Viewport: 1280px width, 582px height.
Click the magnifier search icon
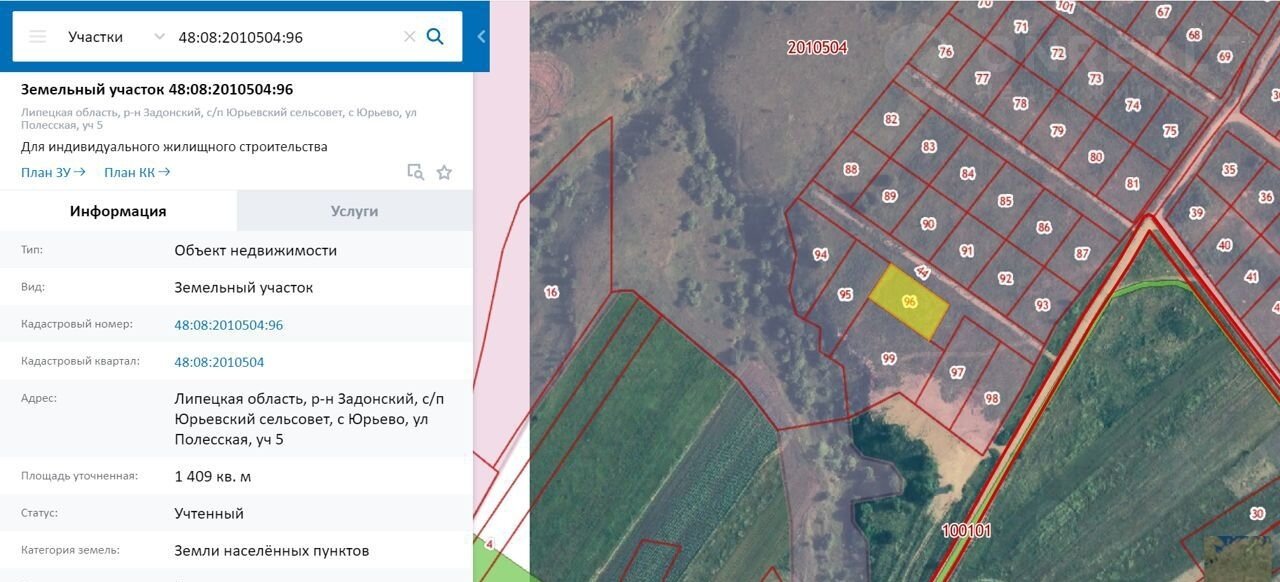click(435, 37)
